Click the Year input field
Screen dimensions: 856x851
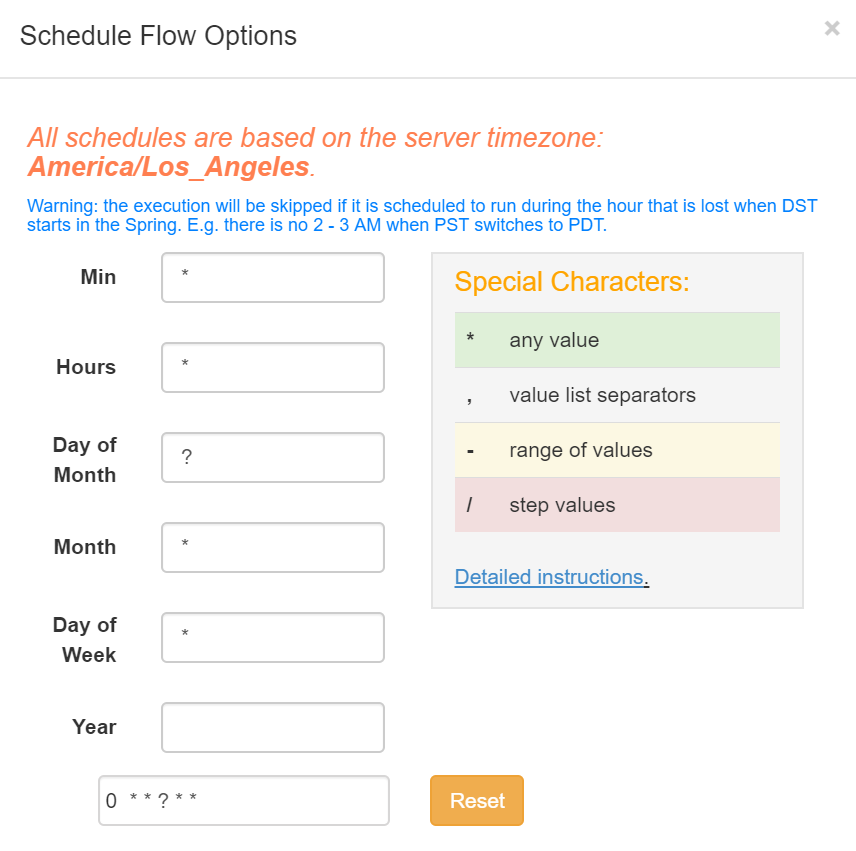[x=272, y=727]
